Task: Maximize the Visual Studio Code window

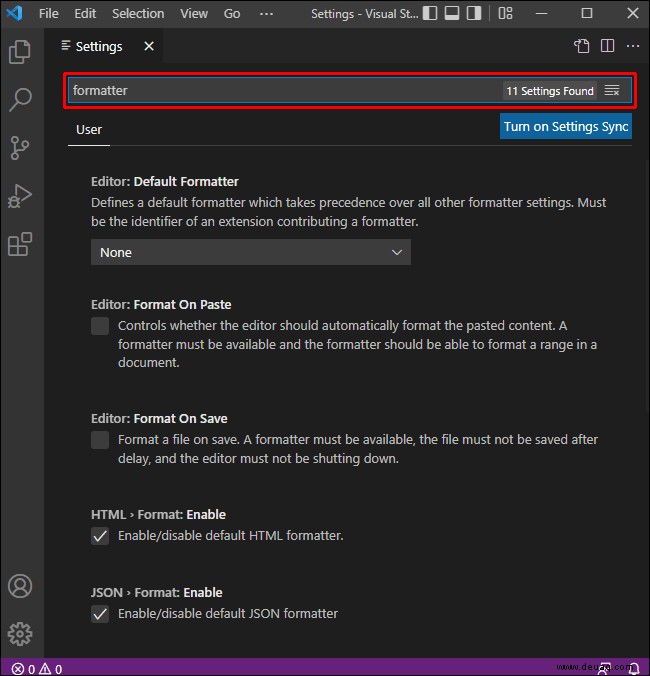Action: pos(587,13)
